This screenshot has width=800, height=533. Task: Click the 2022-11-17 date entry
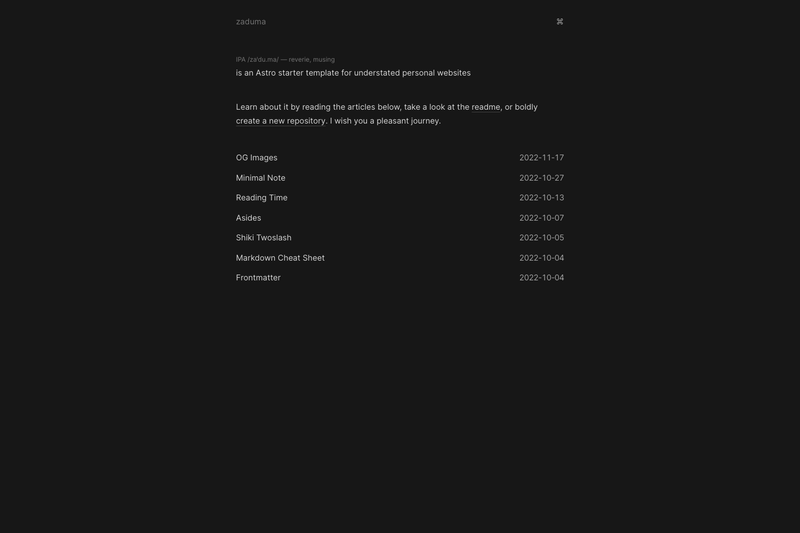pos(541,158)
